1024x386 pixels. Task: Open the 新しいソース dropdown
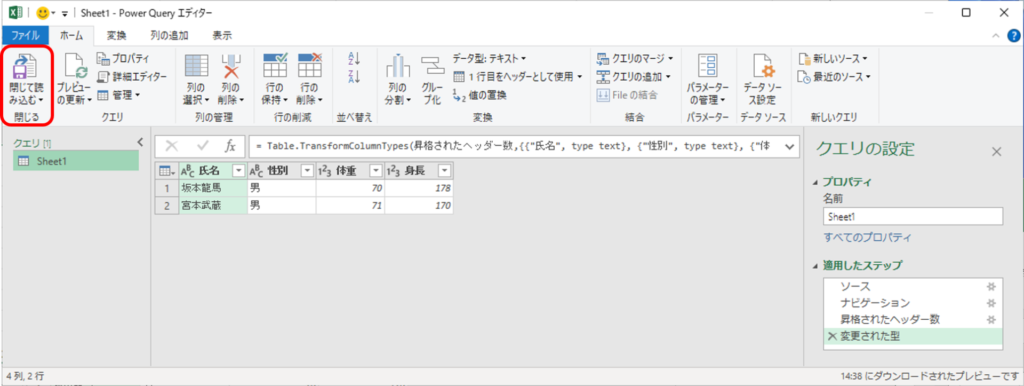(833, 59)
